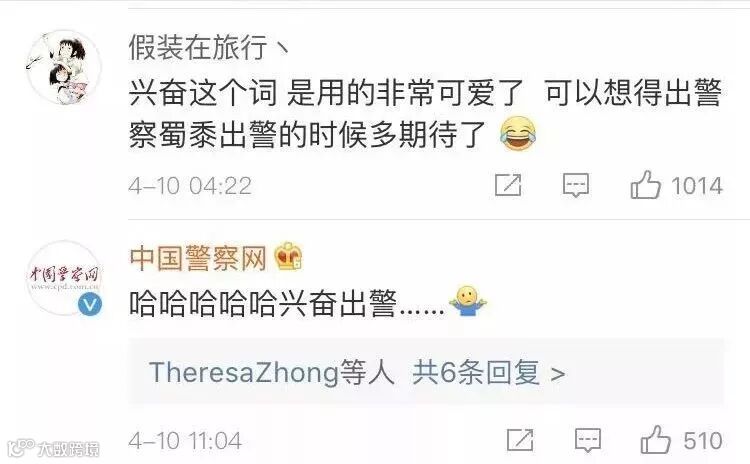The image size is (750, 464).
Task: Reply to the first comment with speech bubble icon
Action: pos(576,186)
